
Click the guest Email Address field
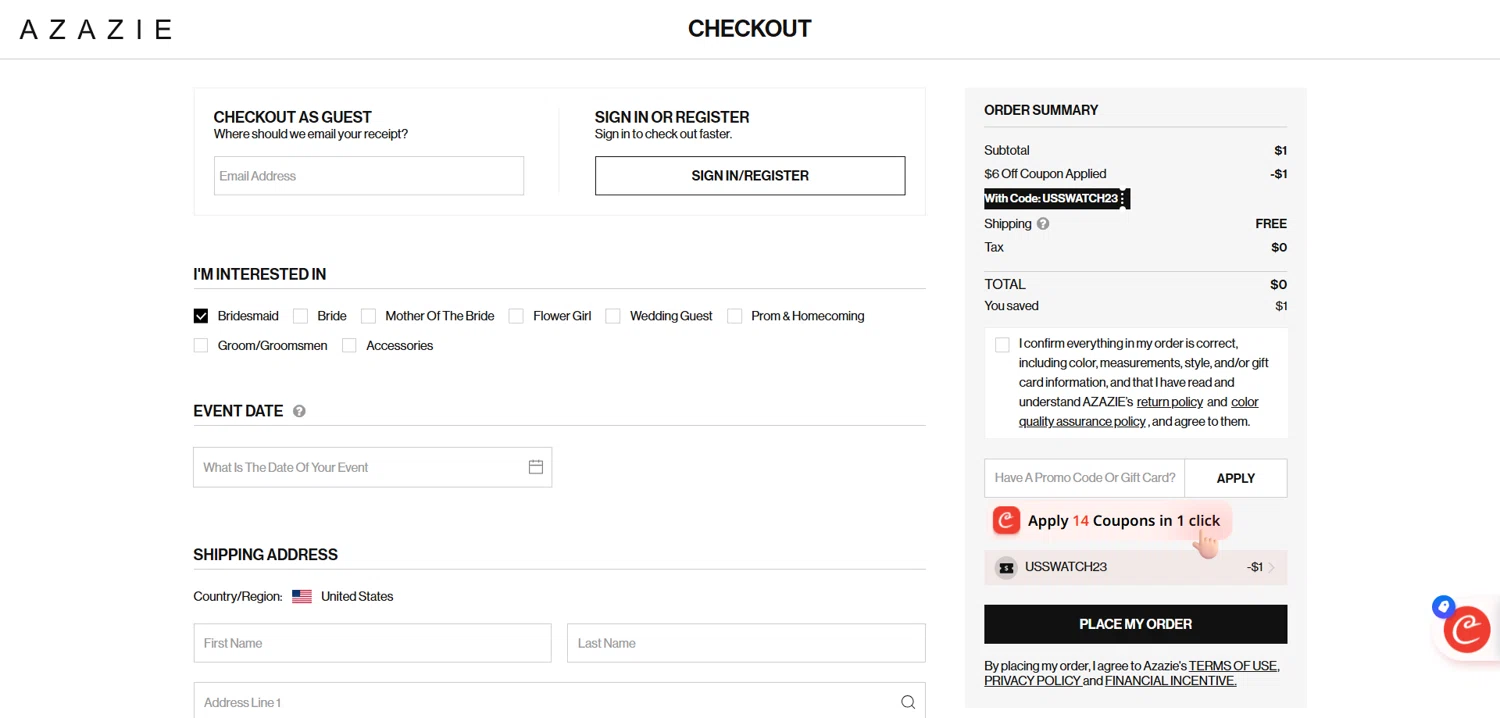coord(368,176)
